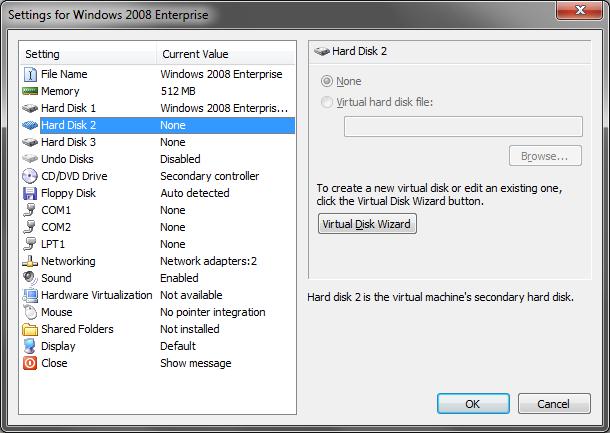Click the CD/DVD Drive disc icon
This screenshot has height=433, width=610.
(x=30, y=176)
